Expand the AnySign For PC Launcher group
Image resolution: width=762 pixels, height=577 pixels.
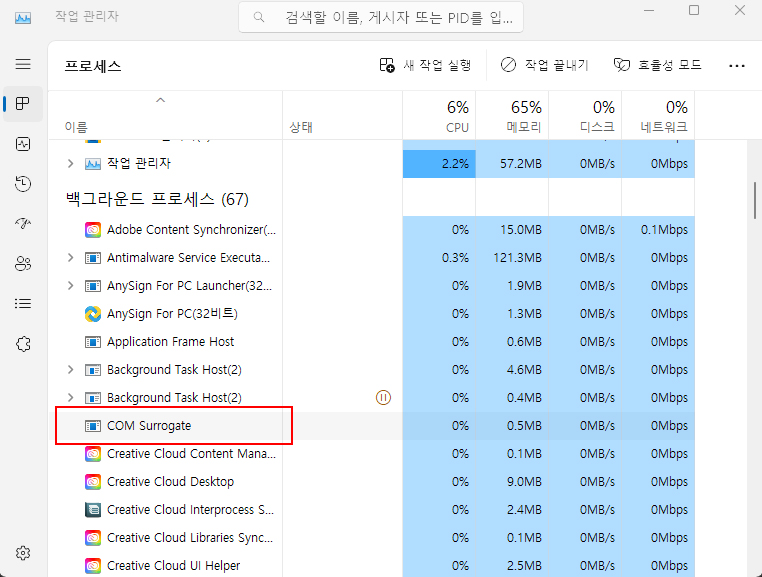[70, 285]
